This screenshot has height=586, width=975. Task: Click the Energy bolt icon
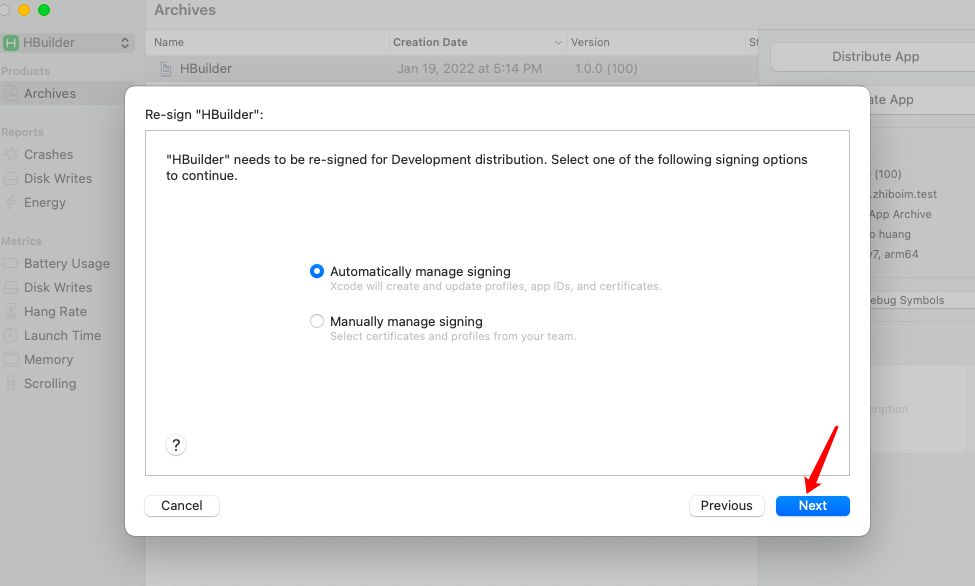(11, 202)
